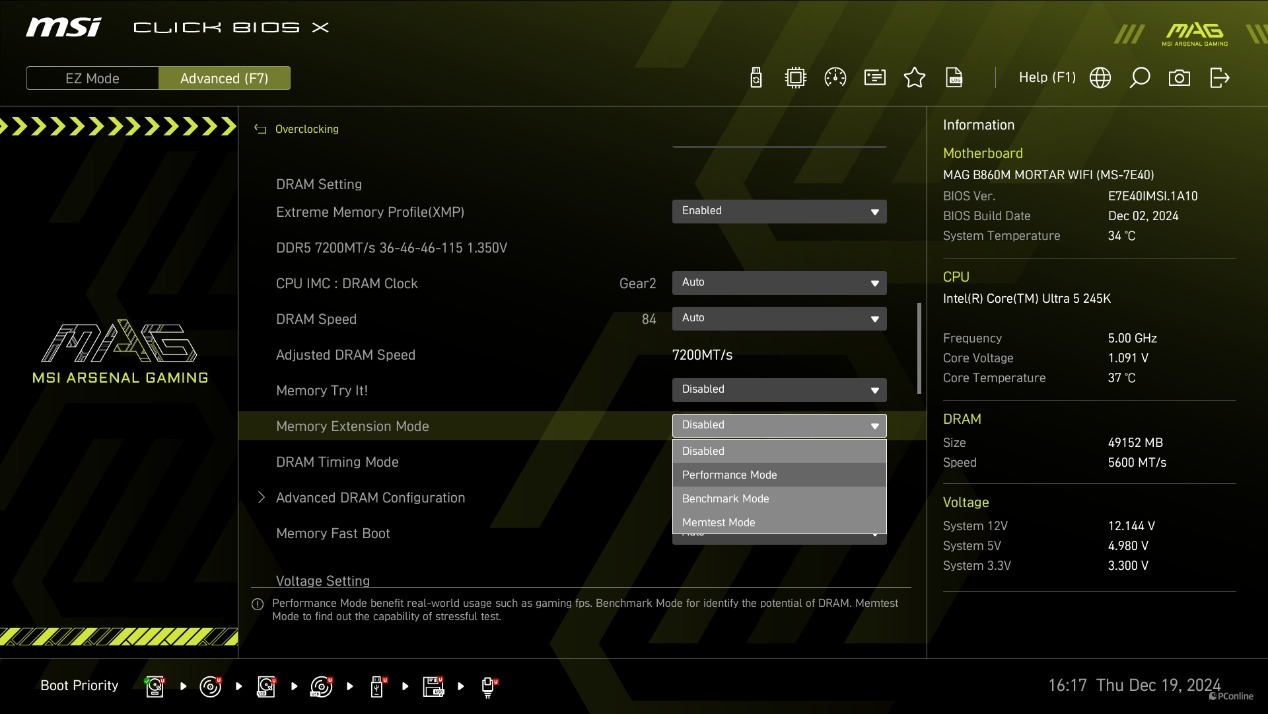Switch to EZ Mode
Image resolution: width=1268 pixels, height=714 pixels.
pyautogui.click(x=92, y=78)
